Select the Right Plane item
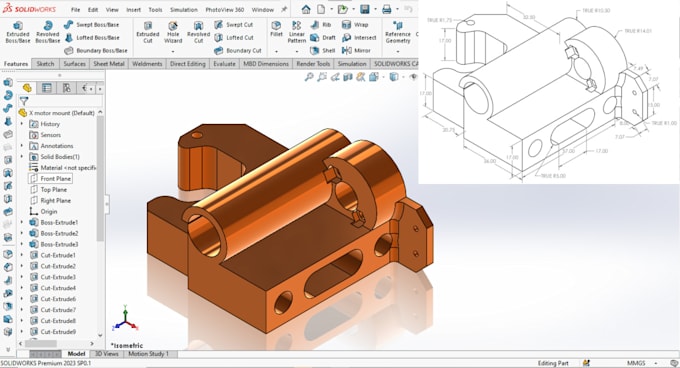The image size is (680, 368). pyautogui.click(x=50, y=200)
